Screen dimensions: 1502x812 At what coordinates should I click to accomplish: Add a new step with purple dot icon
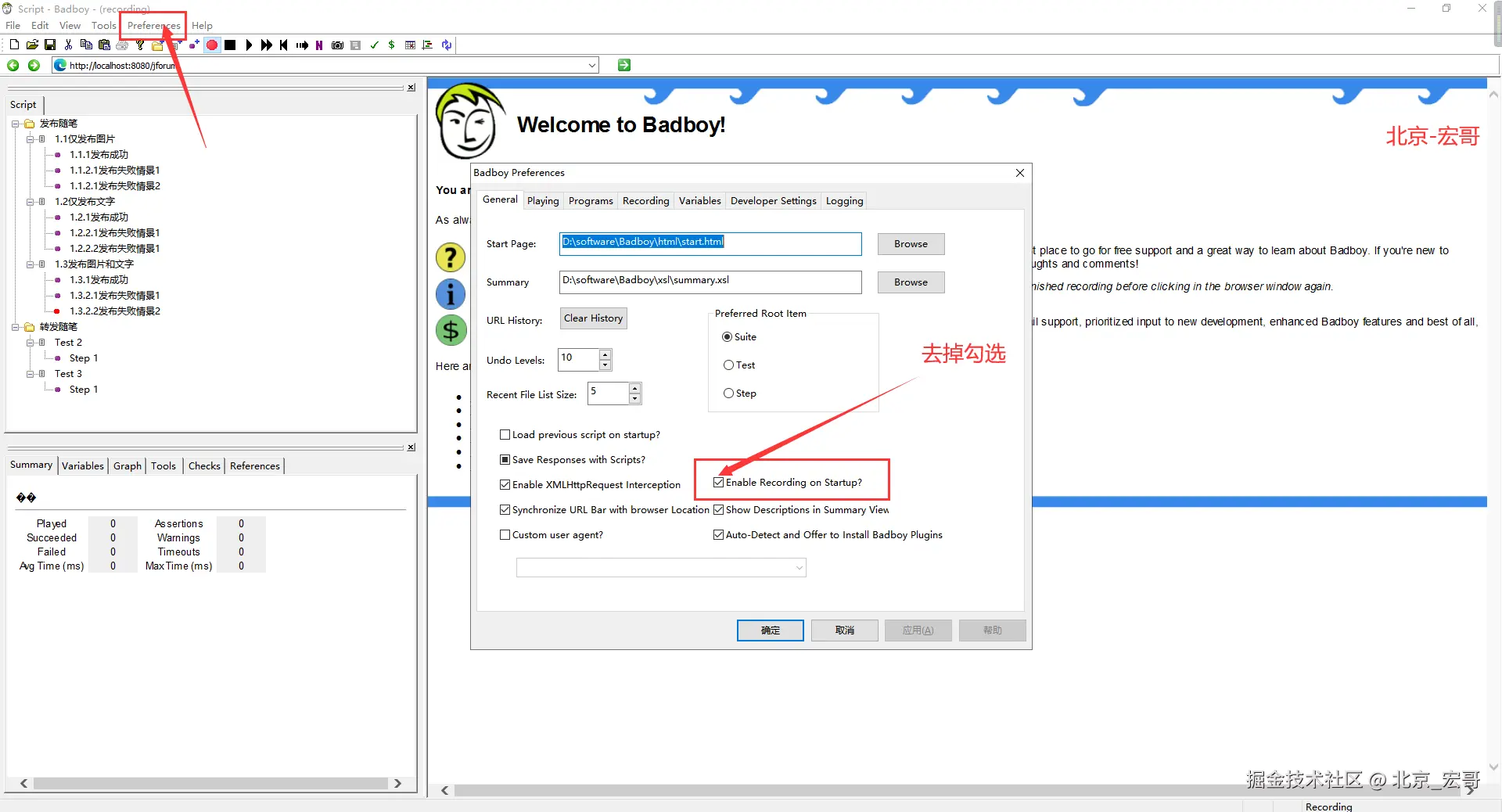click(194, 45)
